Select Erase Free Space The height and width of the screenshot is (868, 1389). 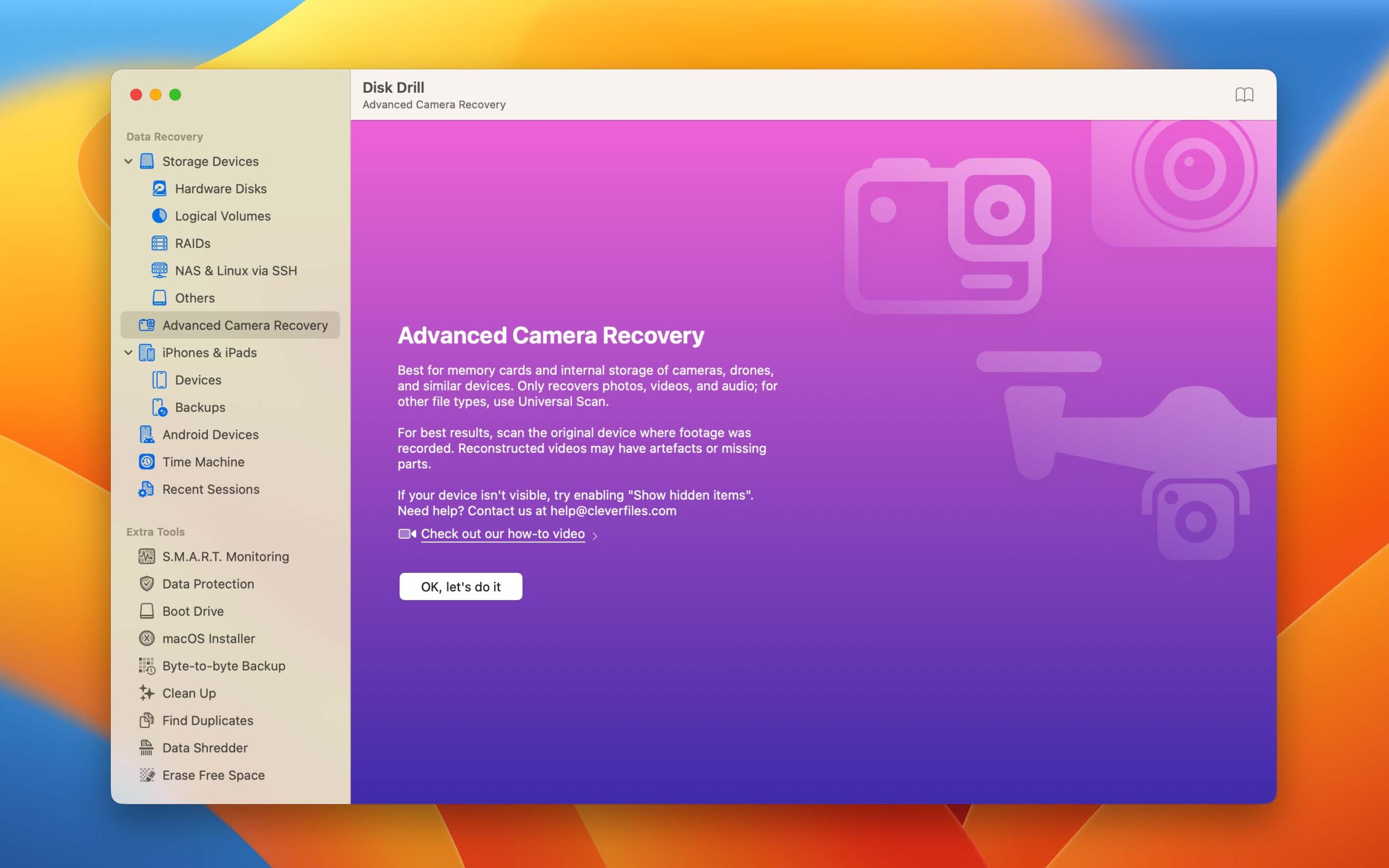tap(230, 775)
